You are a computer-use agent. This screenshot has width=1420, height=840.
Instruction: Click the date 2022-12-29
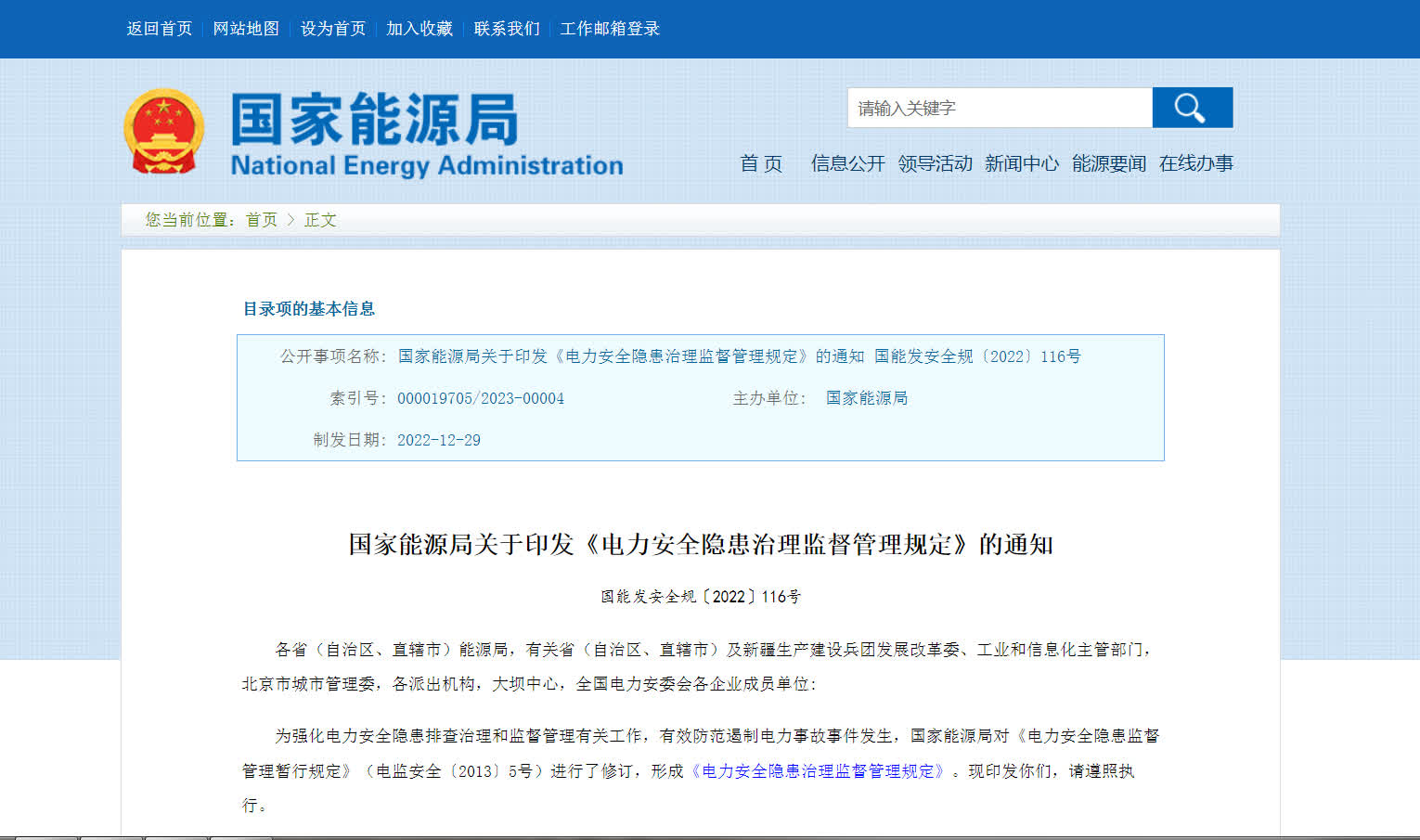[x=439, y=440]
